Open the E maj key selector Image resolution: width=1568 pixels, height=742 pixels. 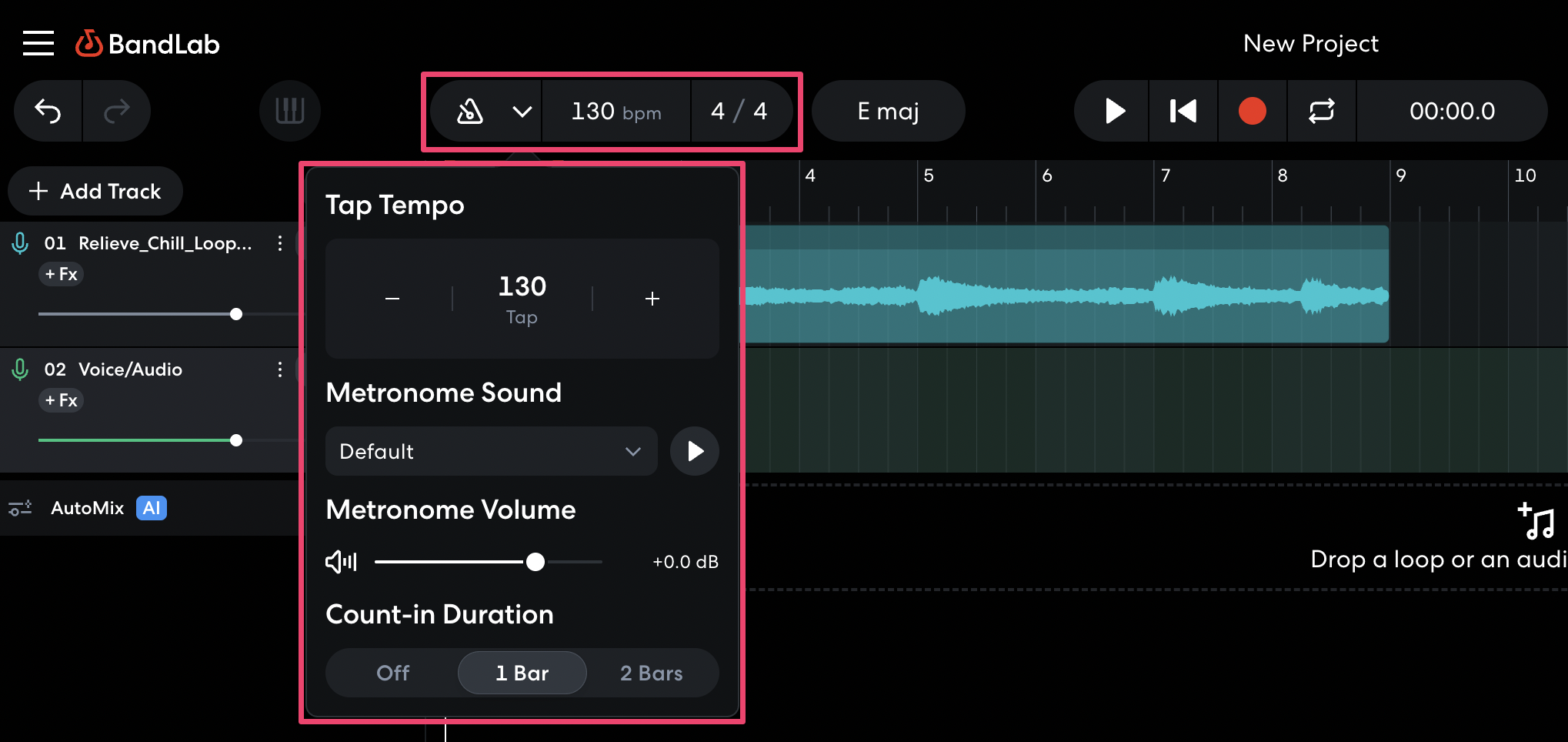(888, 112)
